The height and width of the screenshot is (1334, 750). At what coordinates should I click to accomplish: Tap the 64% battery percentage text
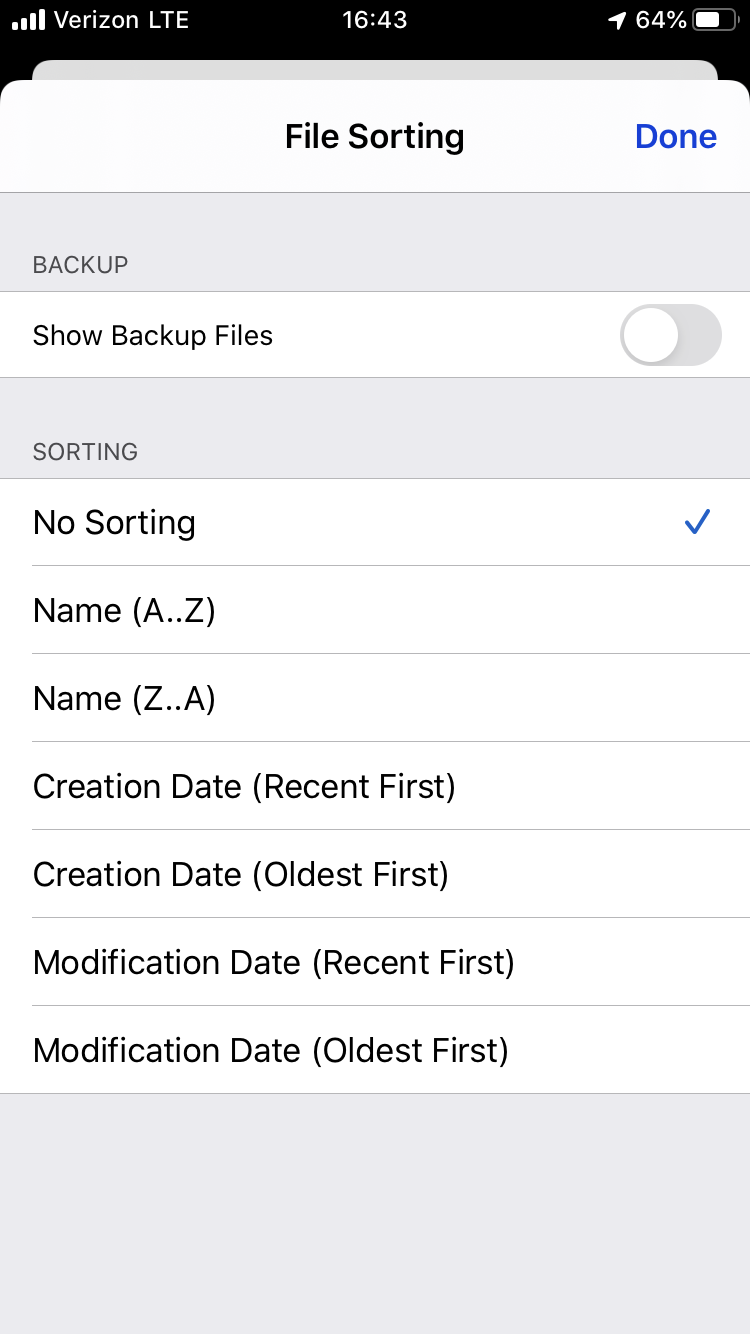click(x=662, y=19)
